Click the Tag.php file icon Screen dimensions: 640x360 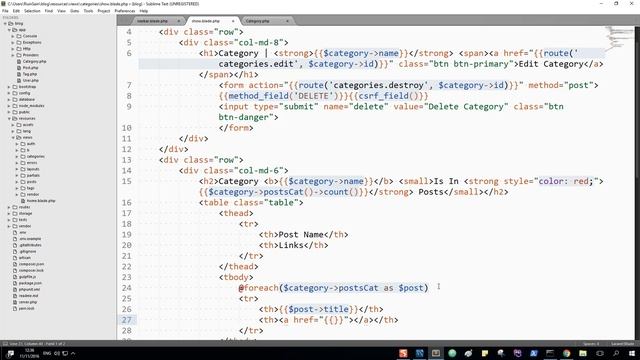(x=19, y=74)
